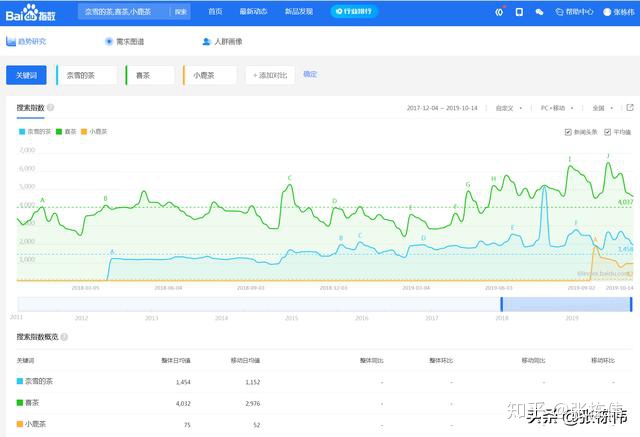Image resolution: width=640 pixels, height=437 pixels.
Task: Uncheck the 平均值 checkbox
Action: pos(608,131)
